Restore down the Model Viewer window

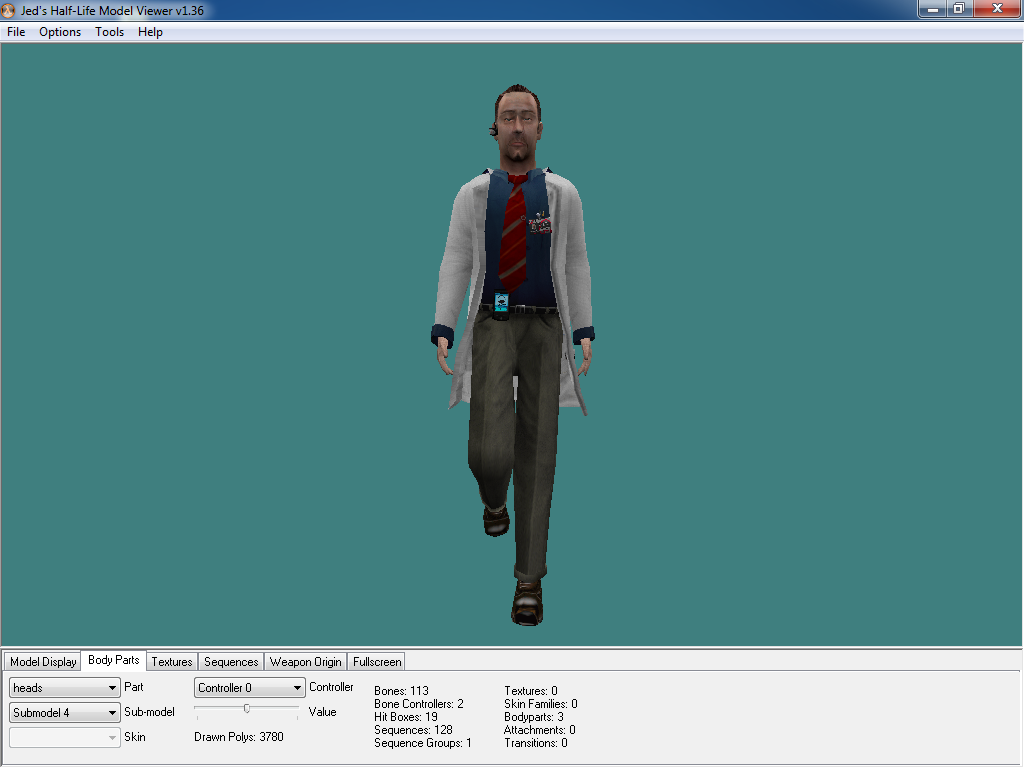959,9
